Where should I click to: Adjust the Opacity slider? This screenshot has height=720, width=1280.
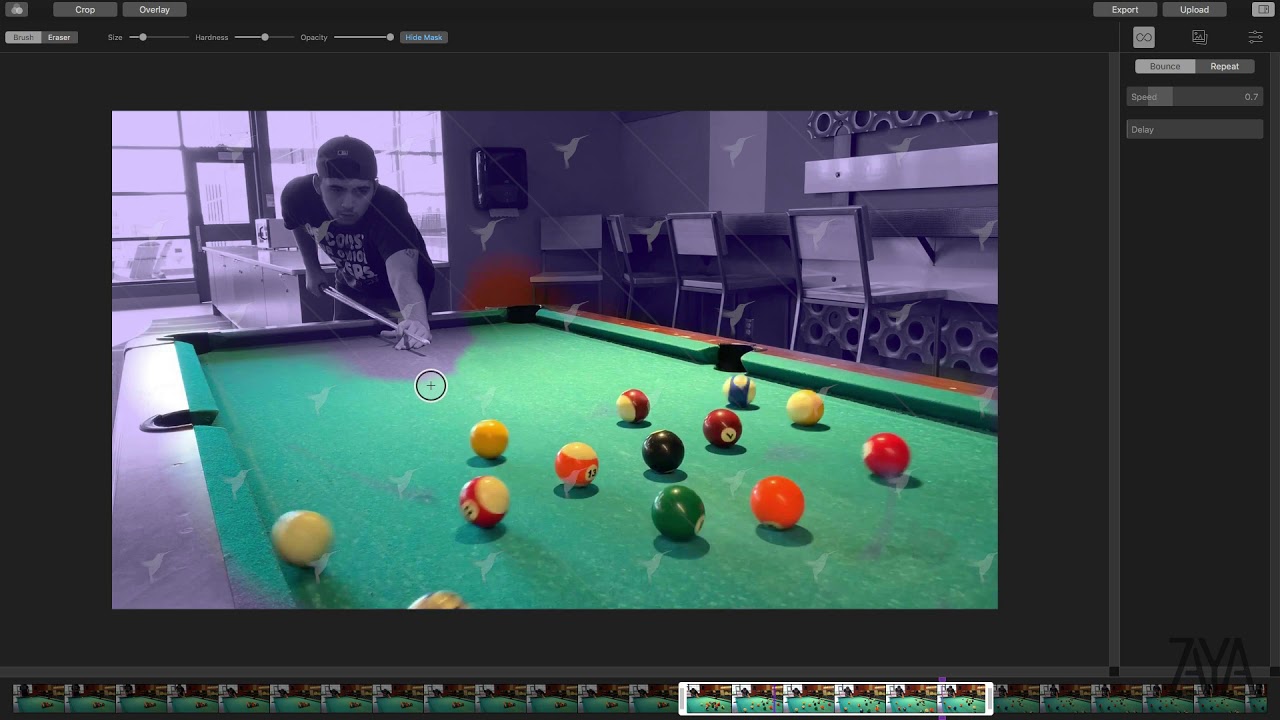[x=364, y=37]
